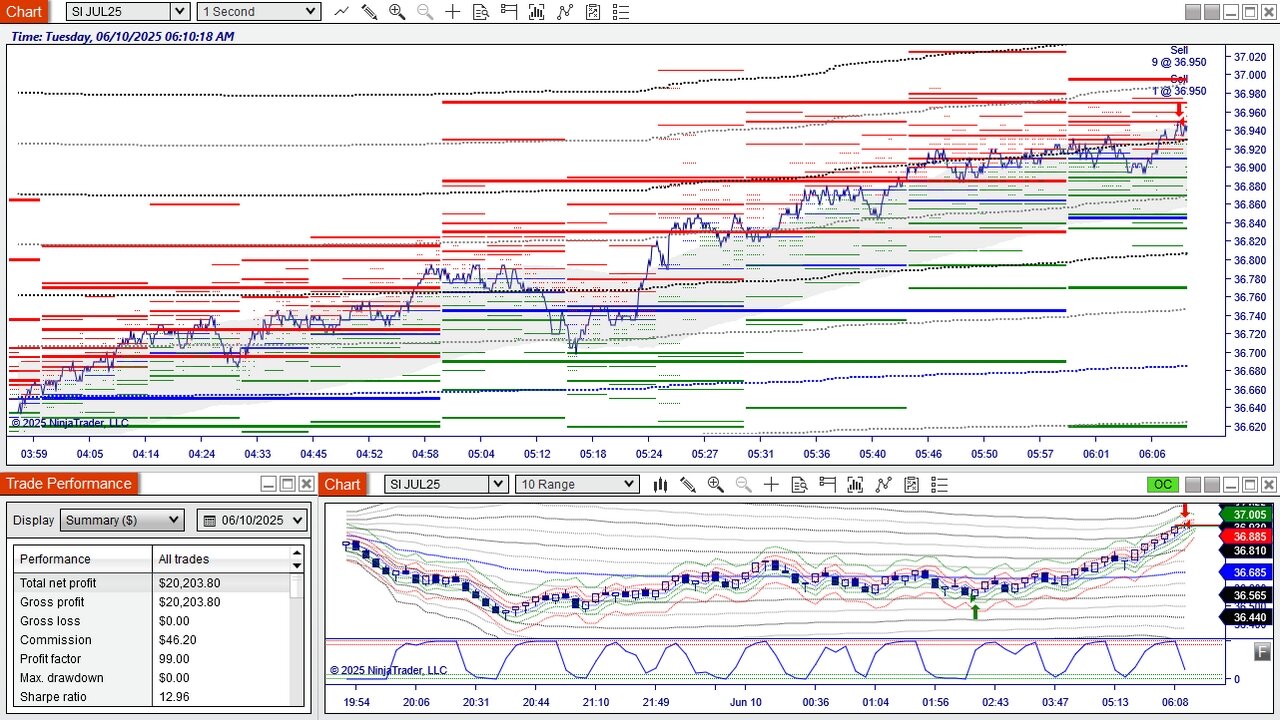Select the crosshair cursor in the 10 Range chart
Viewport: 1280px width, 720px height.
coord(771,484)
